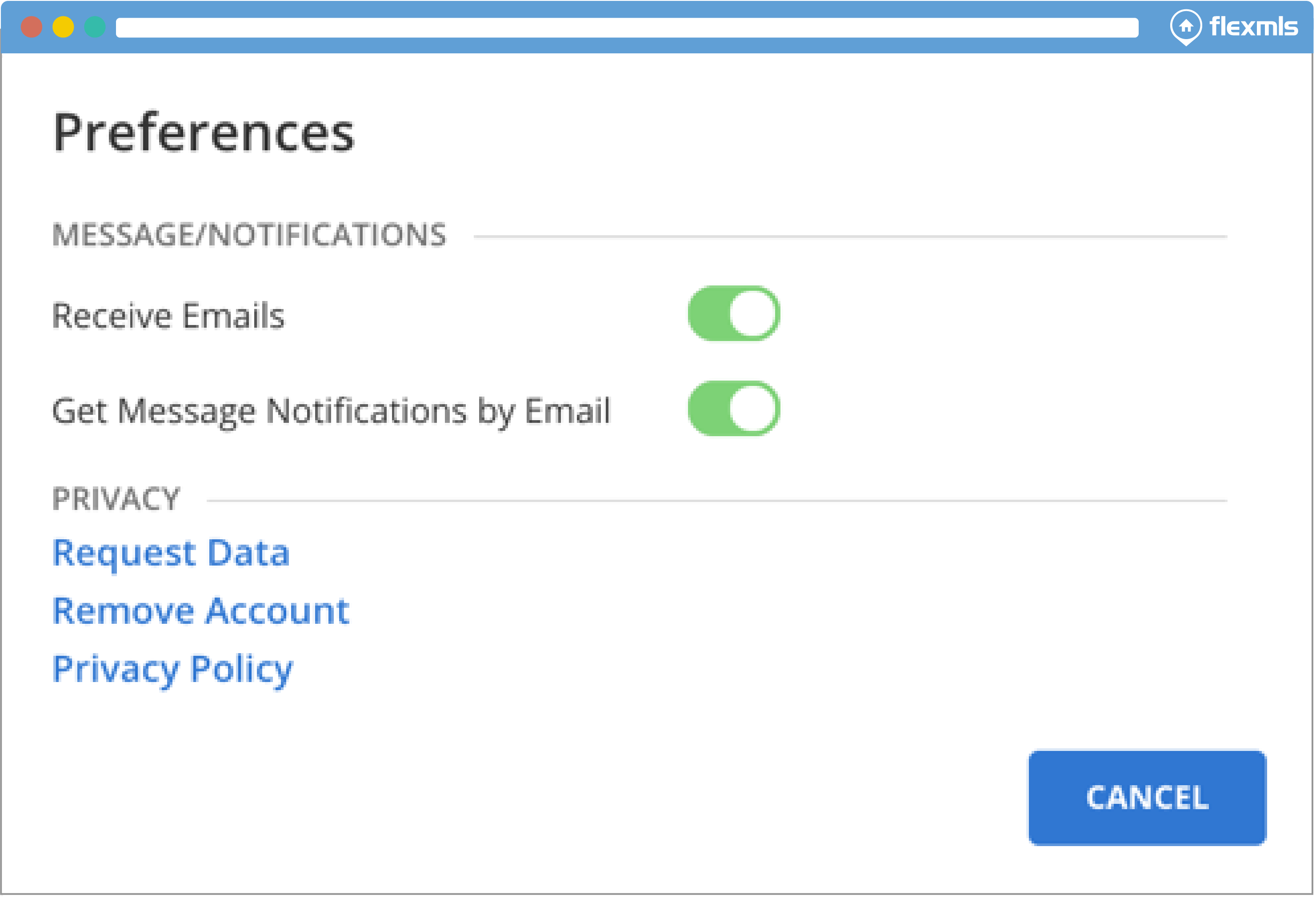Open the Request Data link
Image resolution: width=1316 pixels, height=899 pixels.
[171, 554]
